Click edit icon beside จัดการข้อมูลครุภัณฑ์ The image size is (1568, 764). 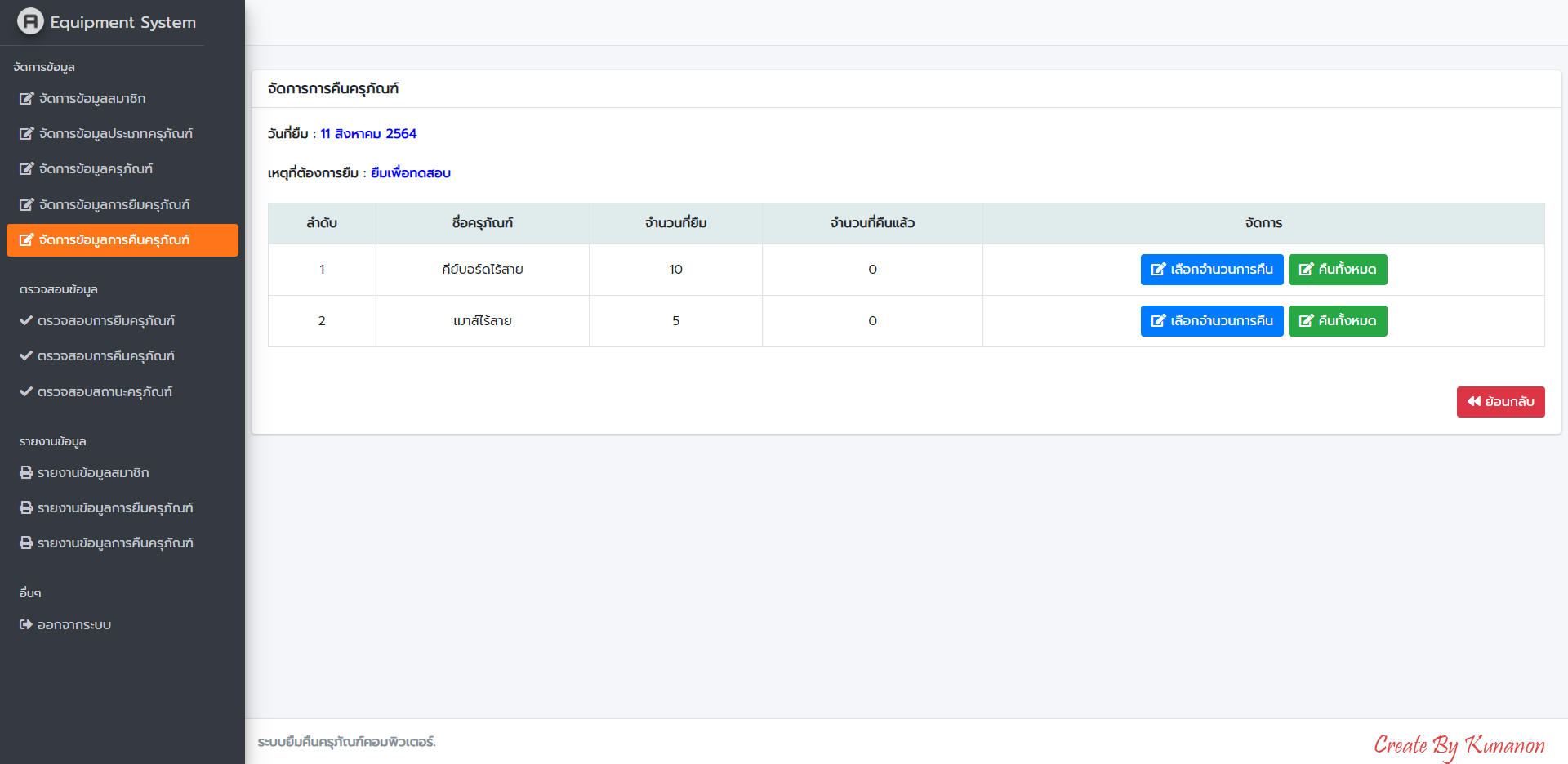point(27,169)
